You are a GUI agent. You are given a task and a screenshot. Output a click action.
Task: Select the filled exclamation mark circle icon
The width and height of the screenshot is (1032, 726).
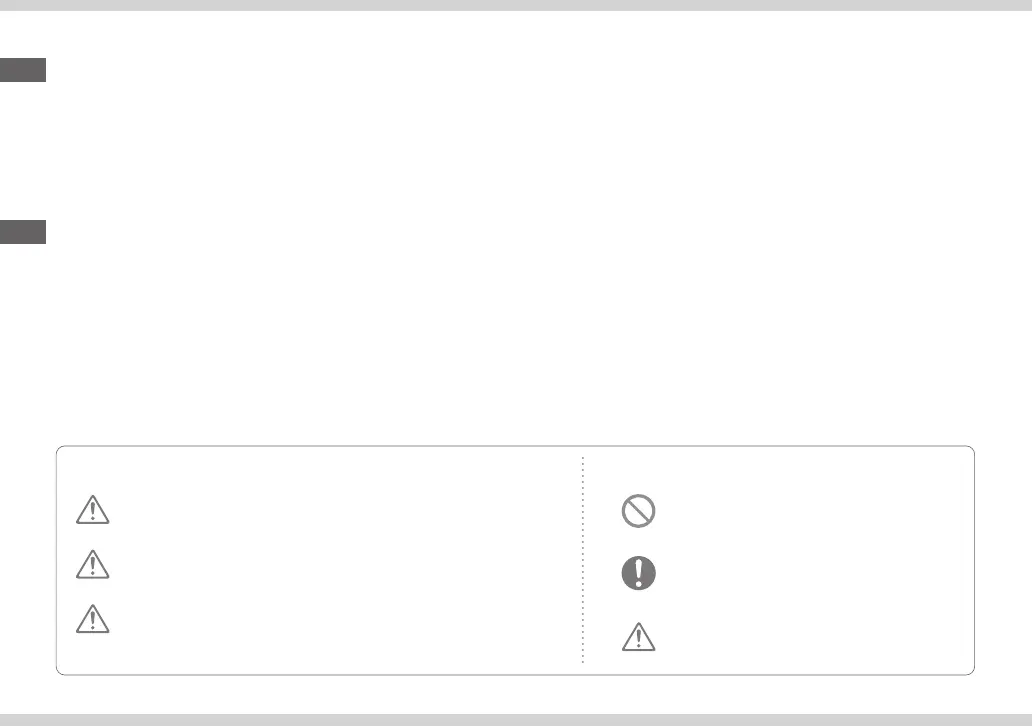638,572
